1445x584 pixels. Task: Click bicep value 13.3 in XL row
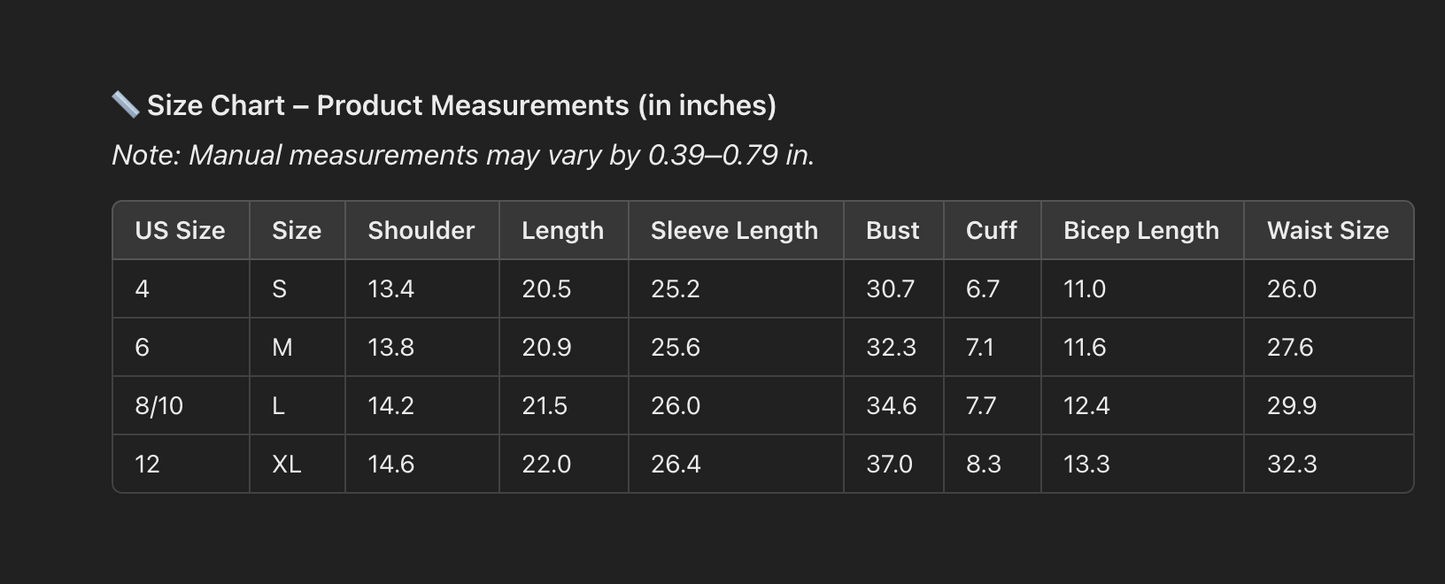(1086, 464)
